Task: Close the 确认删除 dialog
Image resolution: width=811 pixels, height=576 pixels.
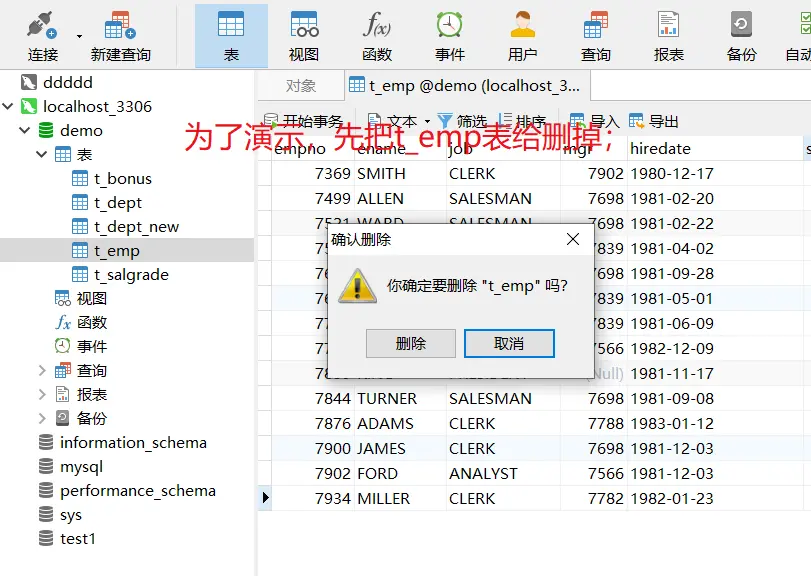Action: tap(573, 239)
